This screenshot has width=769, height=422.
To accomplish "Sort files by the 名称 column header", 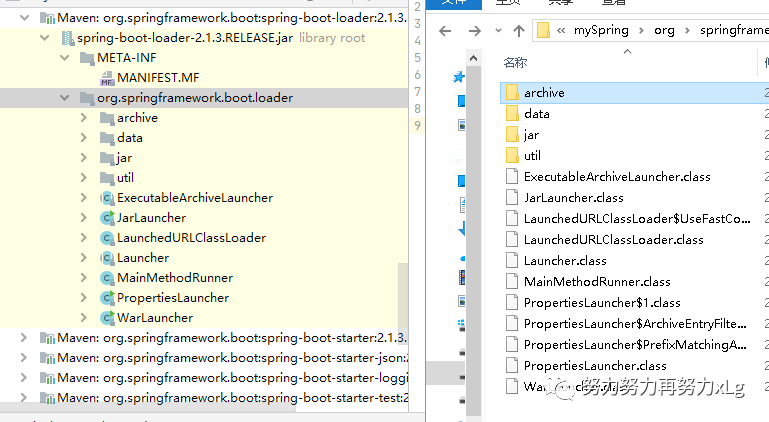I will [x=515, y=63].
